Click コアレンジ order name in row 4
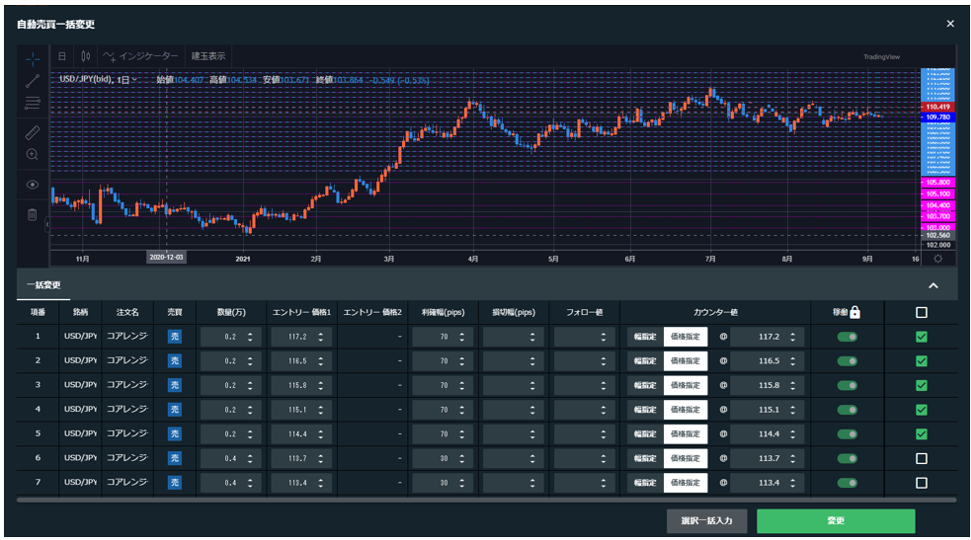 [127, 410]
